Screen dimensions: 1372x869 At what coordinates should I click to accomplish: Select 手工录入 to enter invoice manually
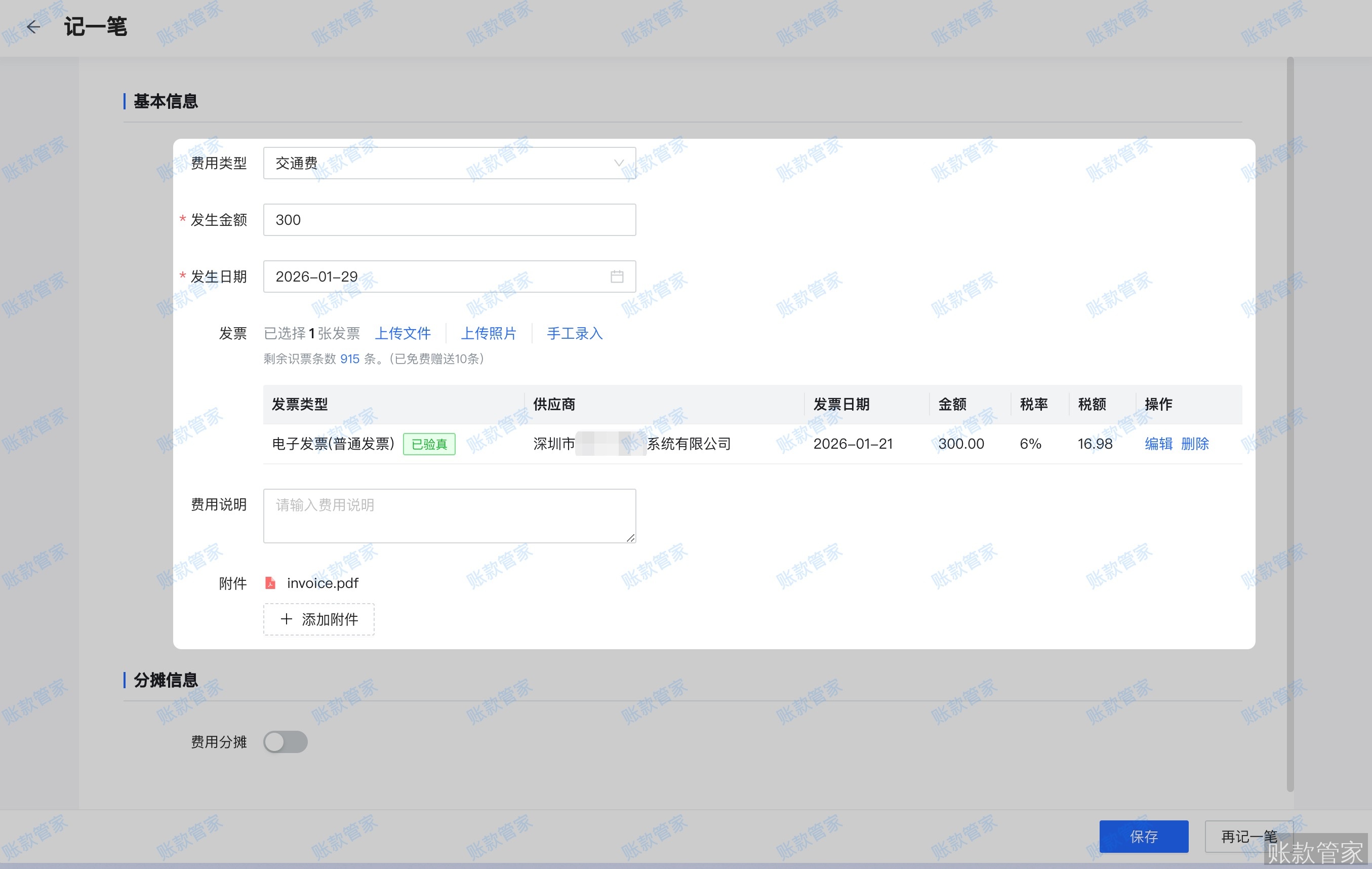pyautogui.click(x=574, y=333)
